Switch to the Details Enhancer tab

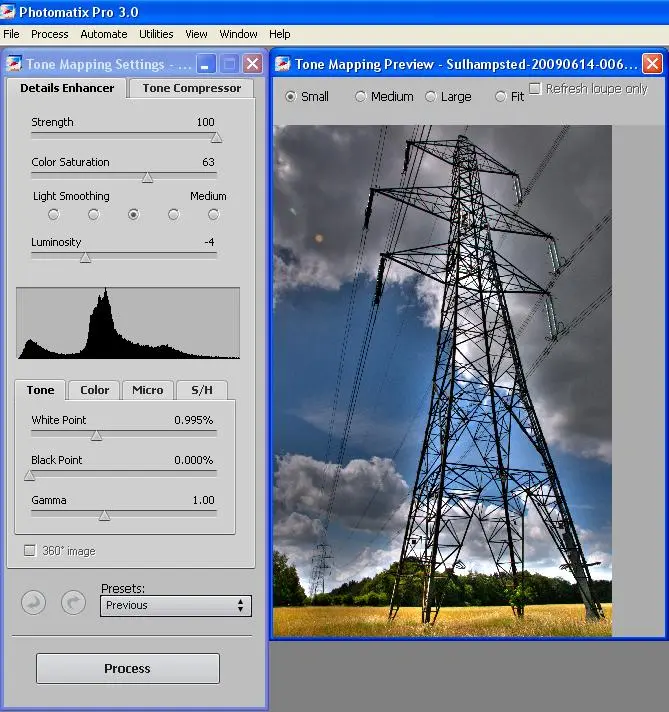pos(67,88)
